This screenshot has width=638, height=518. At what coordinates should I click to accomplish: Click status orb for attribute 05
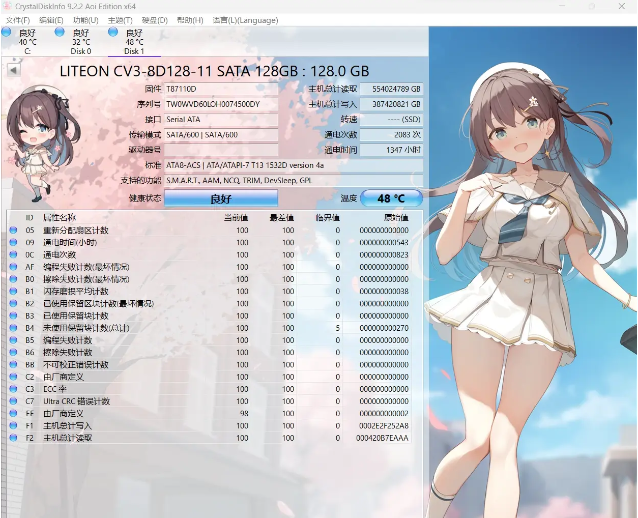(x=14, y=230)
